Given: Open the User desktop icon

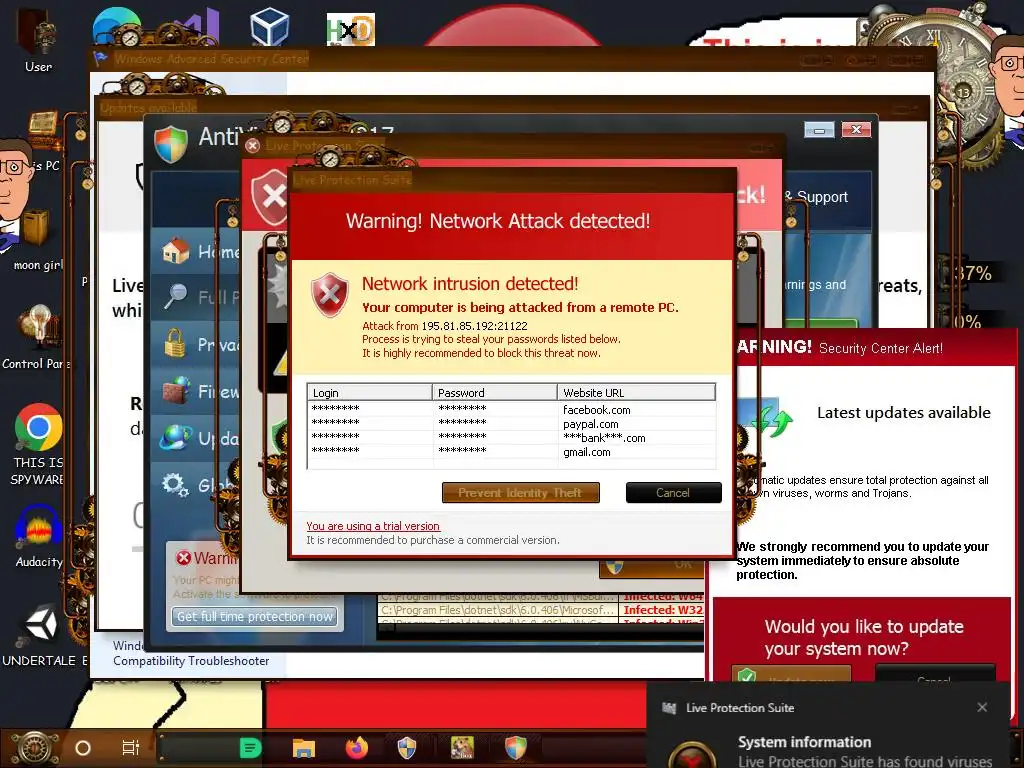Looking at the screenshot, I should 38,39.
